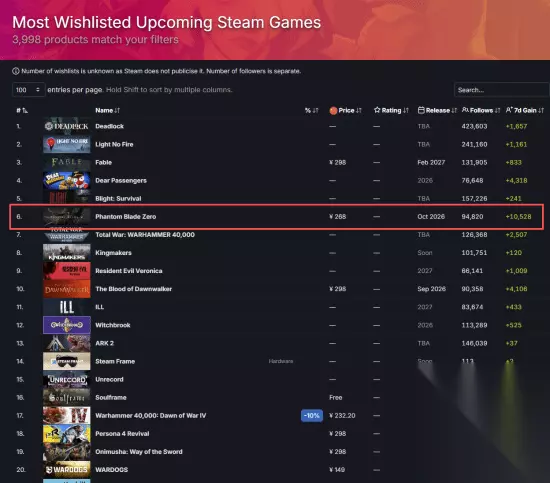Click the info icon beside wishlist note
This screenshot has height=483, width=550.
point(16,71)
